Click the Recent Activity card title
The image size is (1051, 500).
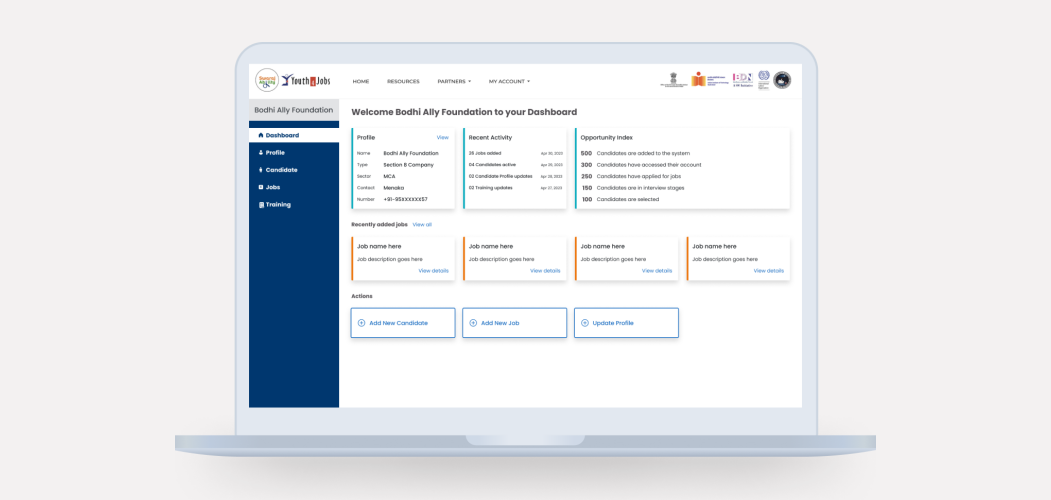pos(490,137)
